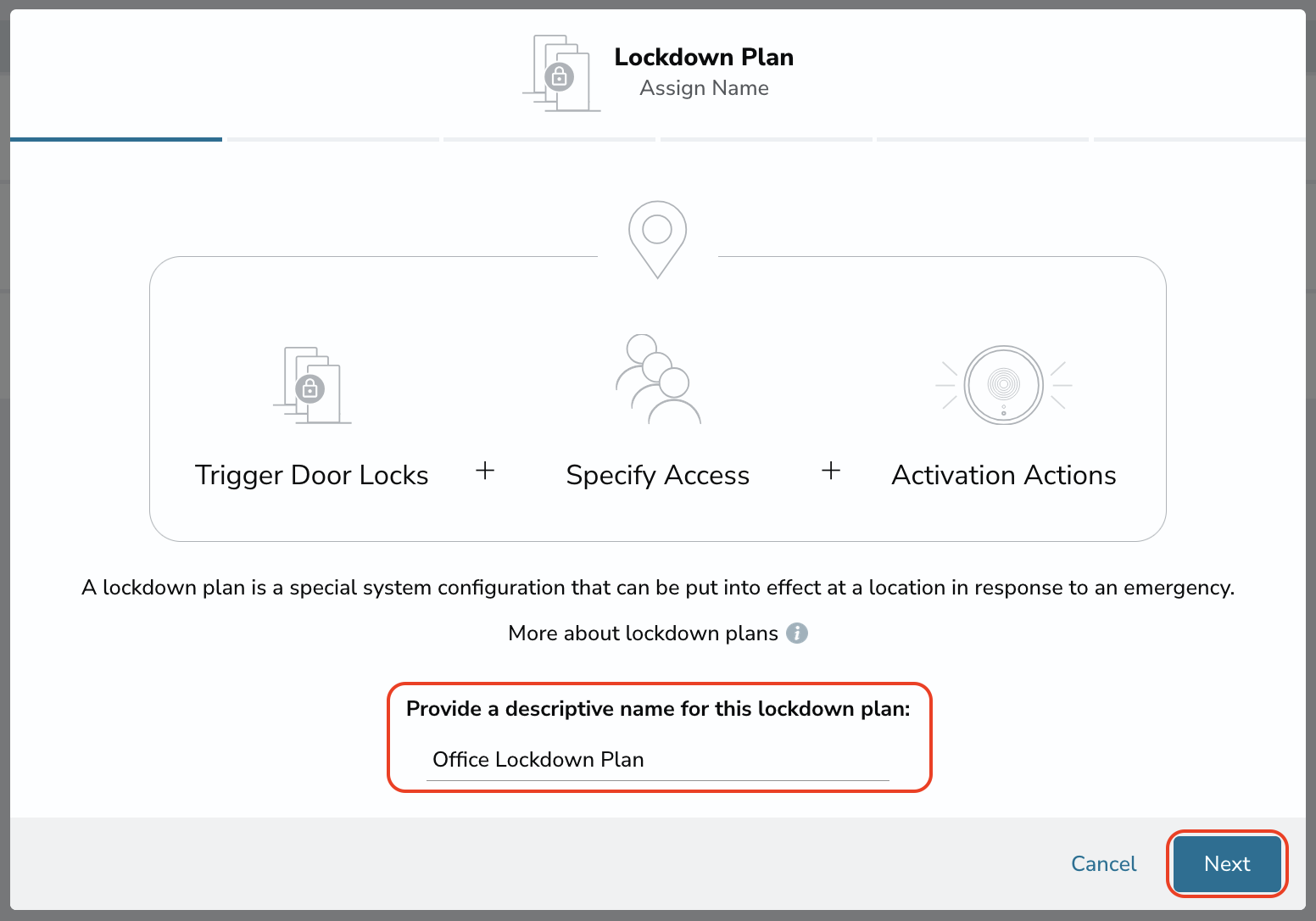
Task: Focus the Office Lockdown Plan name field
Action: (x=658, y=760)
